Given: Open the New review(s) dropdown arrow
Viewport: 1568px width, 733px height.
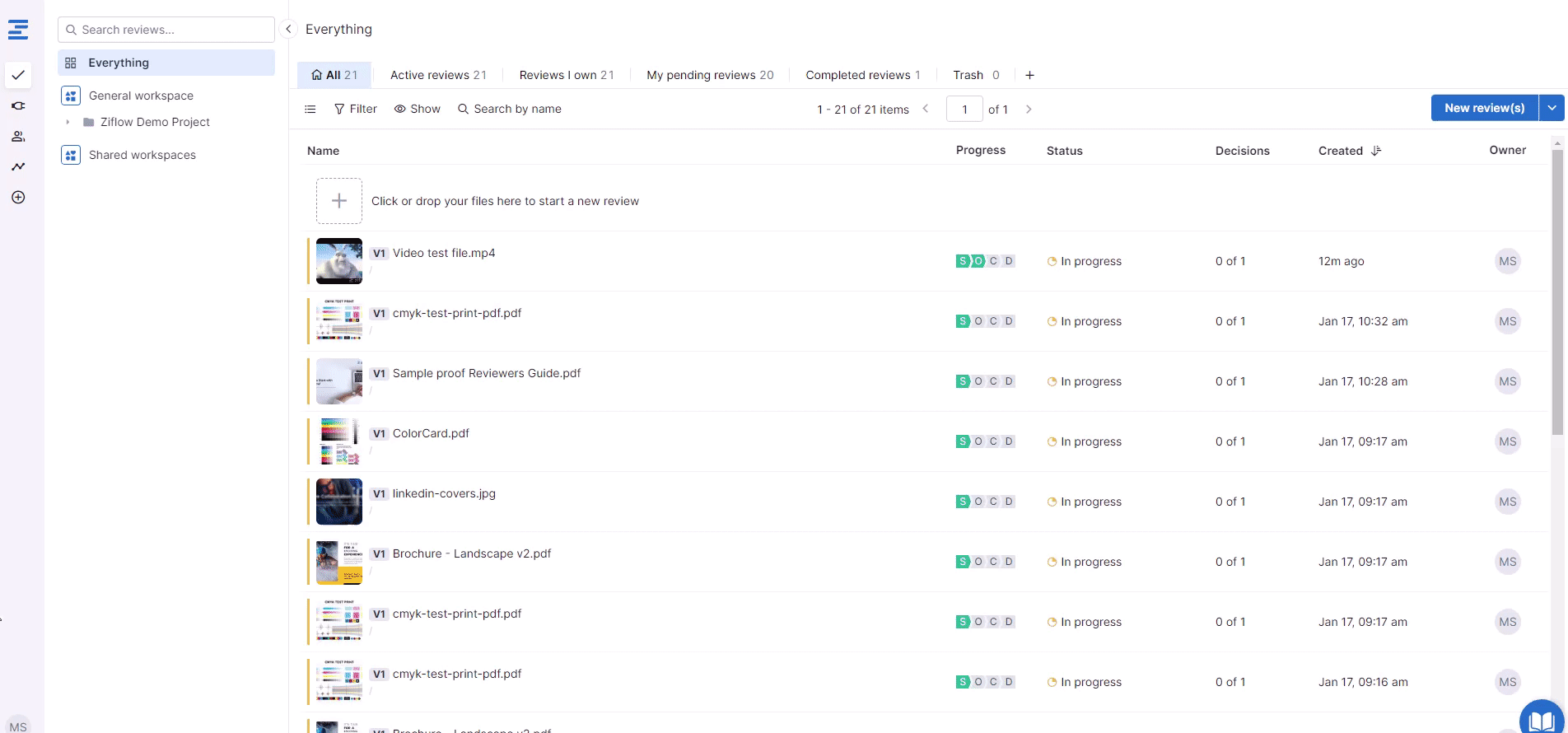Looking at the screenshot, I should click(1552, 108).
